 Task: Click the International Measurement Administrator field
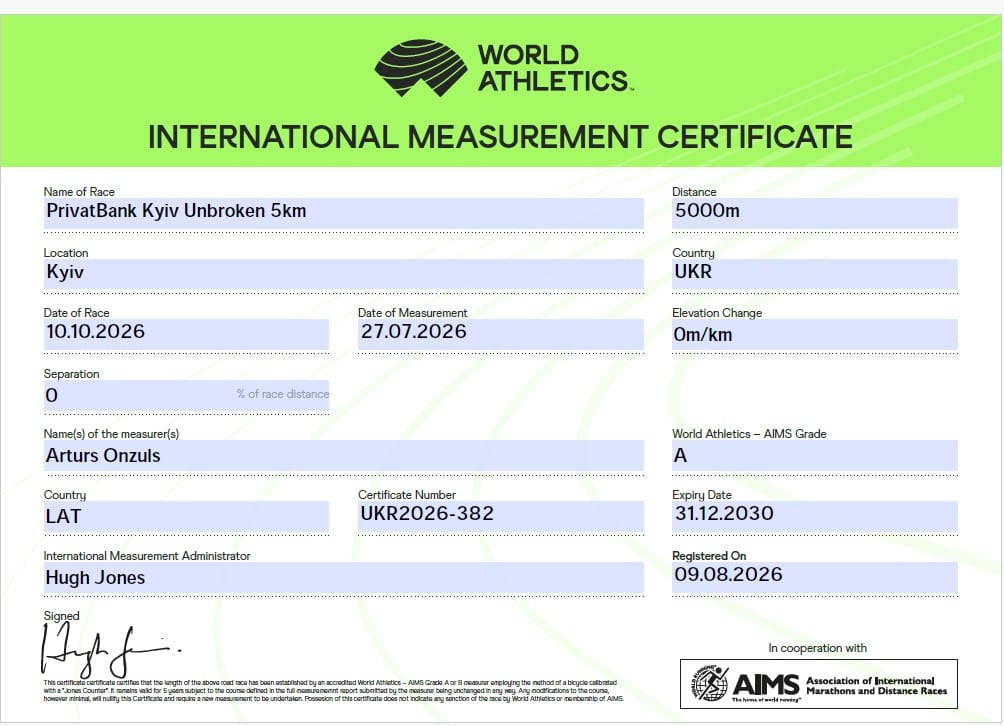tap(343, 577)
